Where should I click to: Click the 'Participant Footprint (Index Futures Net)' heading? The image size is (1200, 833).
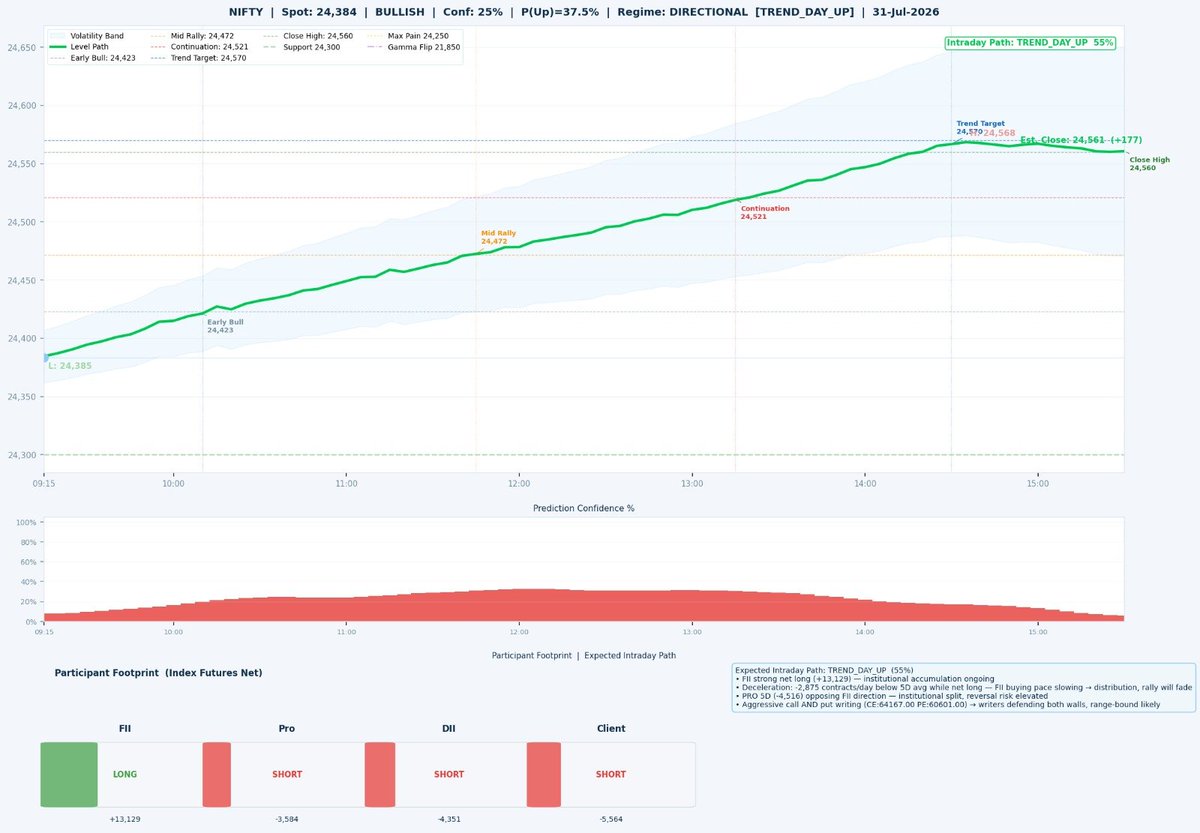click(158, 673)
